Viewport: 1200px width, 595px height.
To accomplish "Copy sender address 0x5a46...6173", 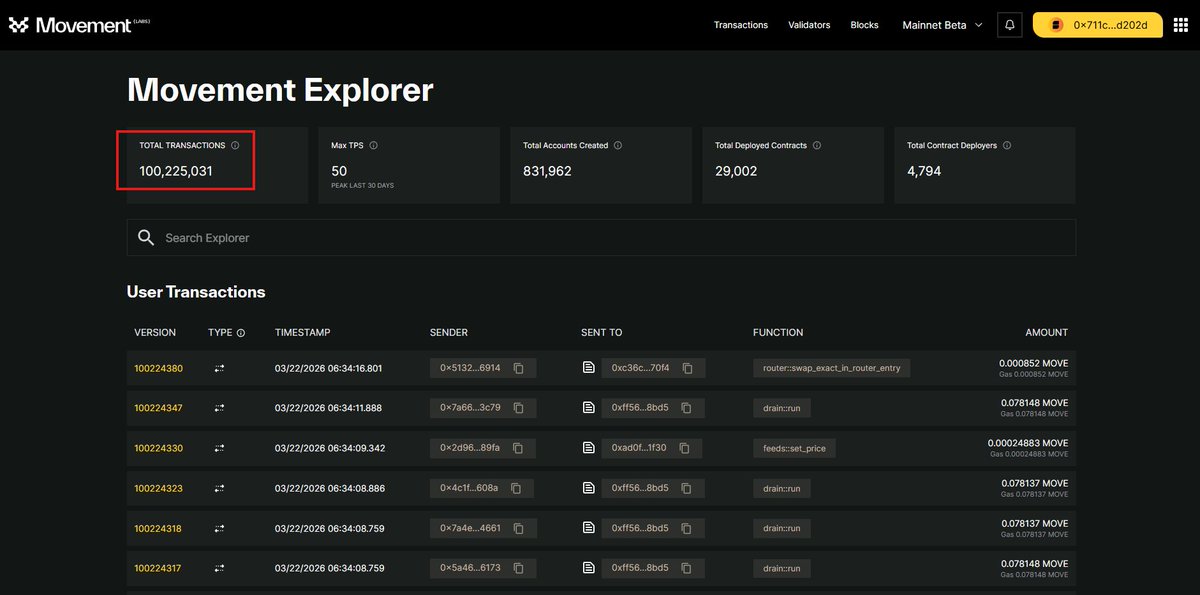I will pyautogui.click(x=519, y=568).
